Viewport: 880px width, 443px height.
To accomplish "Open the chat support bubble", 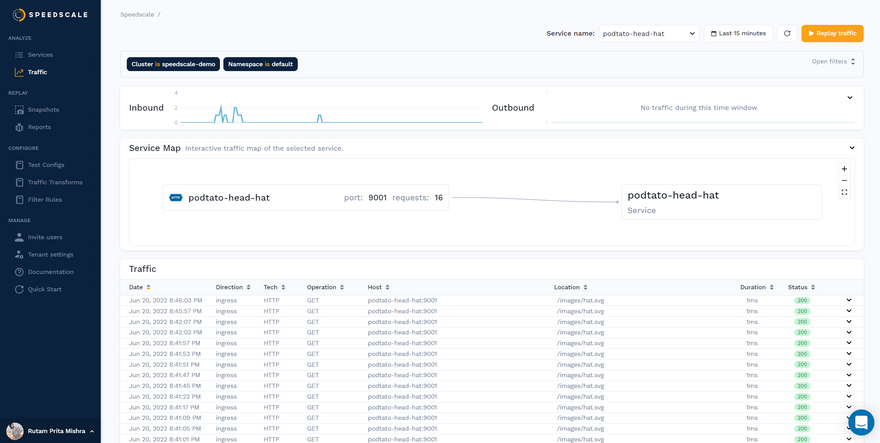I will coord(860,422).
